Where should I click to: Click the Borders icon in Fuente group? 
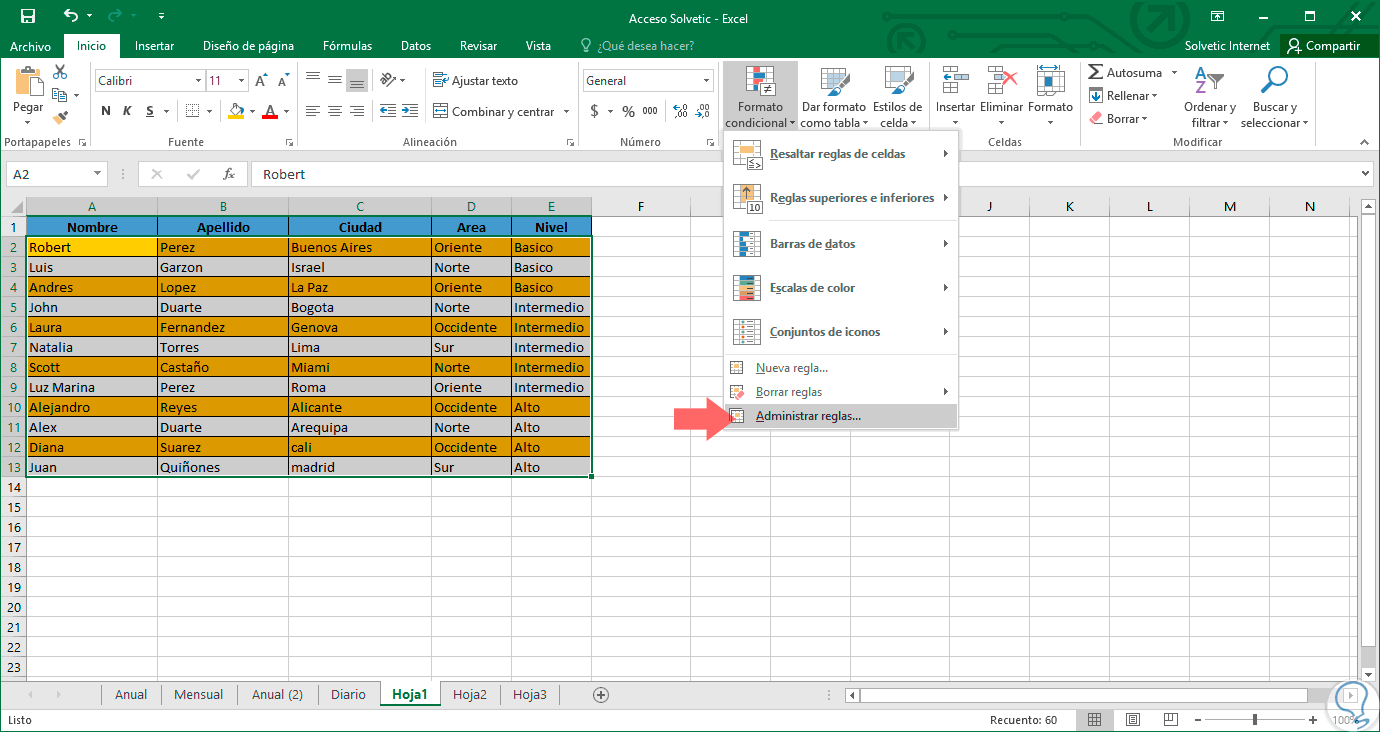tap(193, 111)
